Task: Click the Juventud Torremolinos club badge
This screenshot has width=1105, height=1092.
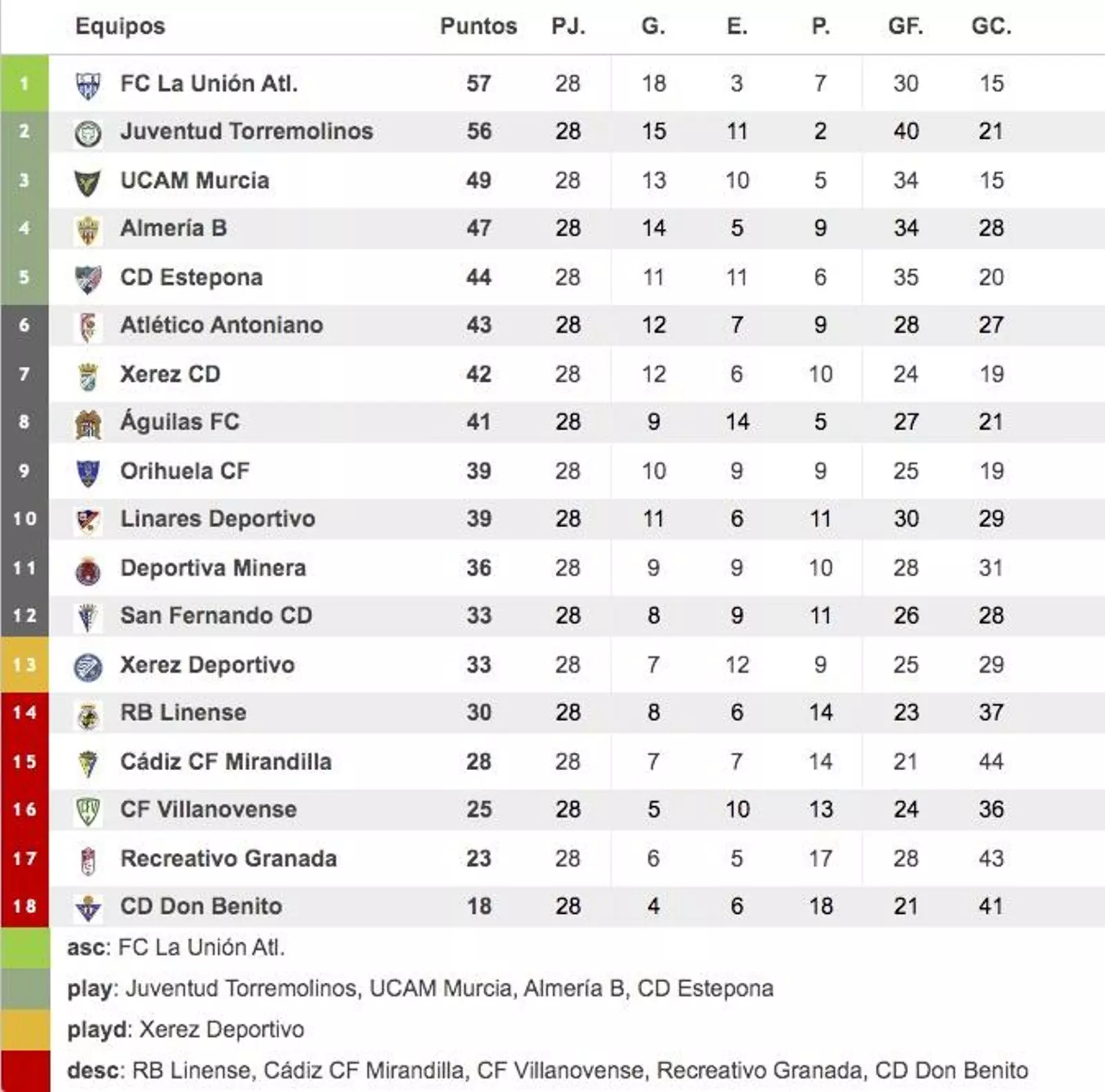Action: pyautogui.click(x=88, y=133)
